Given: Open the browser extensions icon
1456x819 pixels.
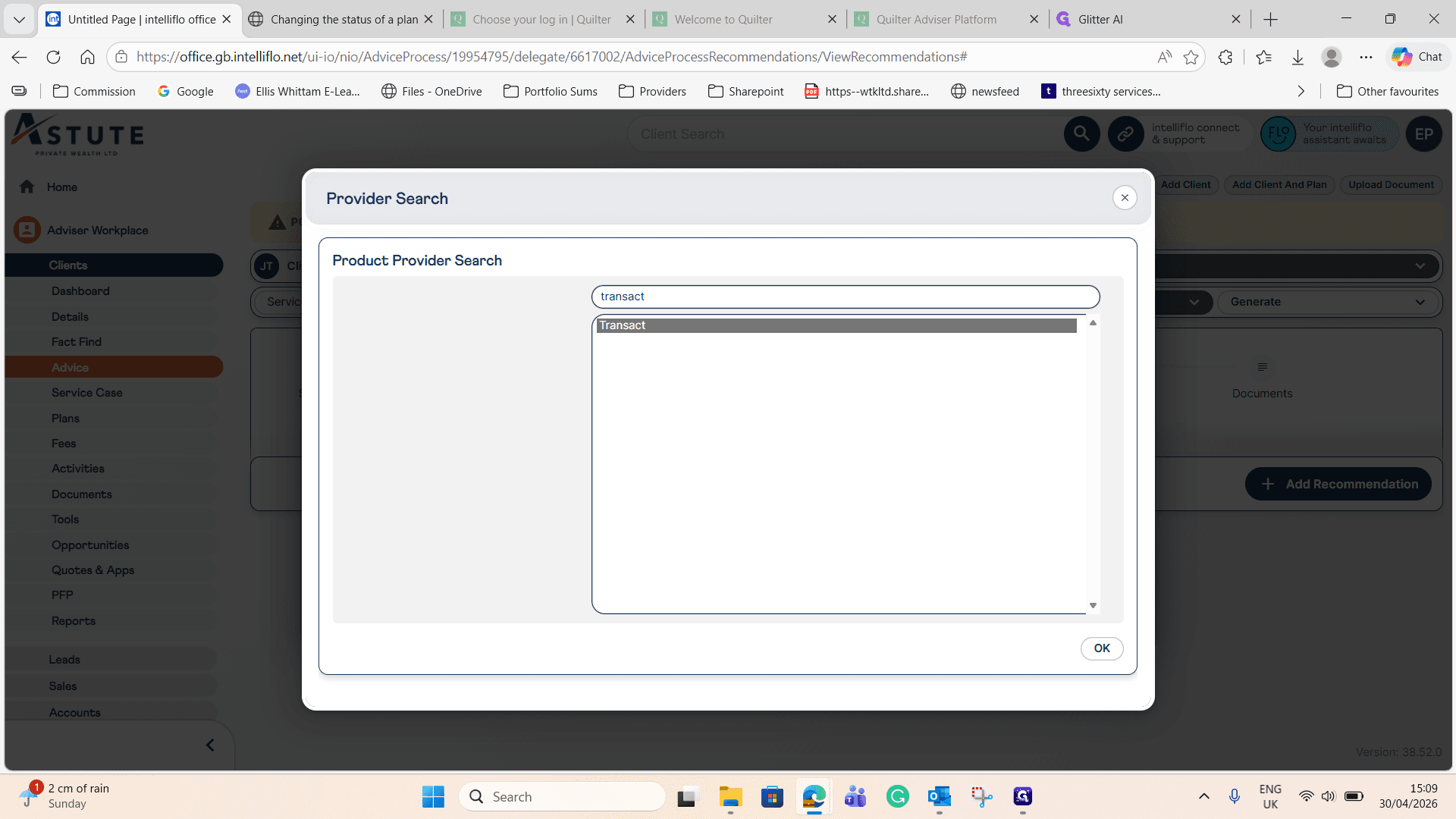Looking at the screenshot, I should pyautogui.click(x=1225, y=57).
